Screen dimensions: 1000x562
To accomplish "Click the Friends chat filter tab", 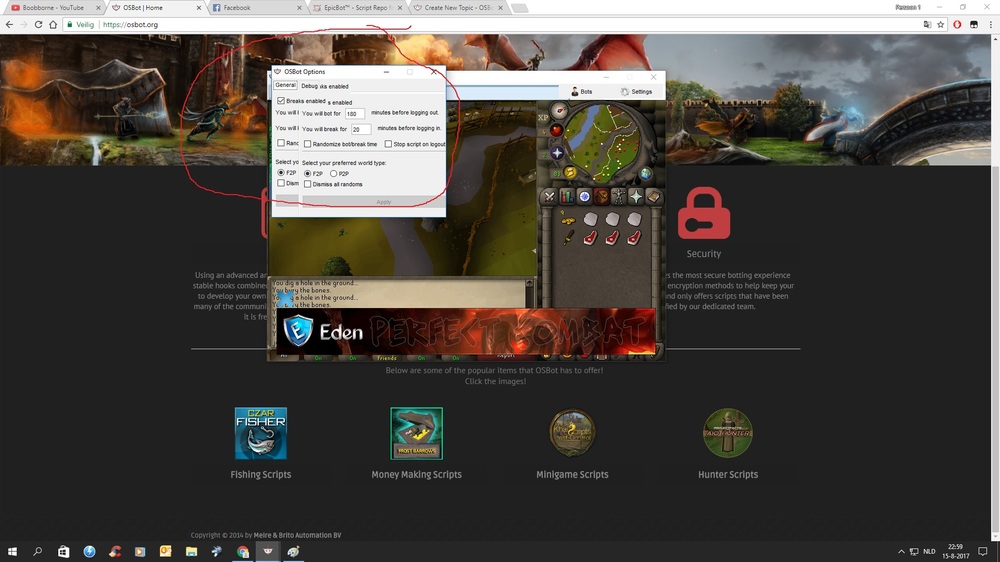I will click(386, 358).
